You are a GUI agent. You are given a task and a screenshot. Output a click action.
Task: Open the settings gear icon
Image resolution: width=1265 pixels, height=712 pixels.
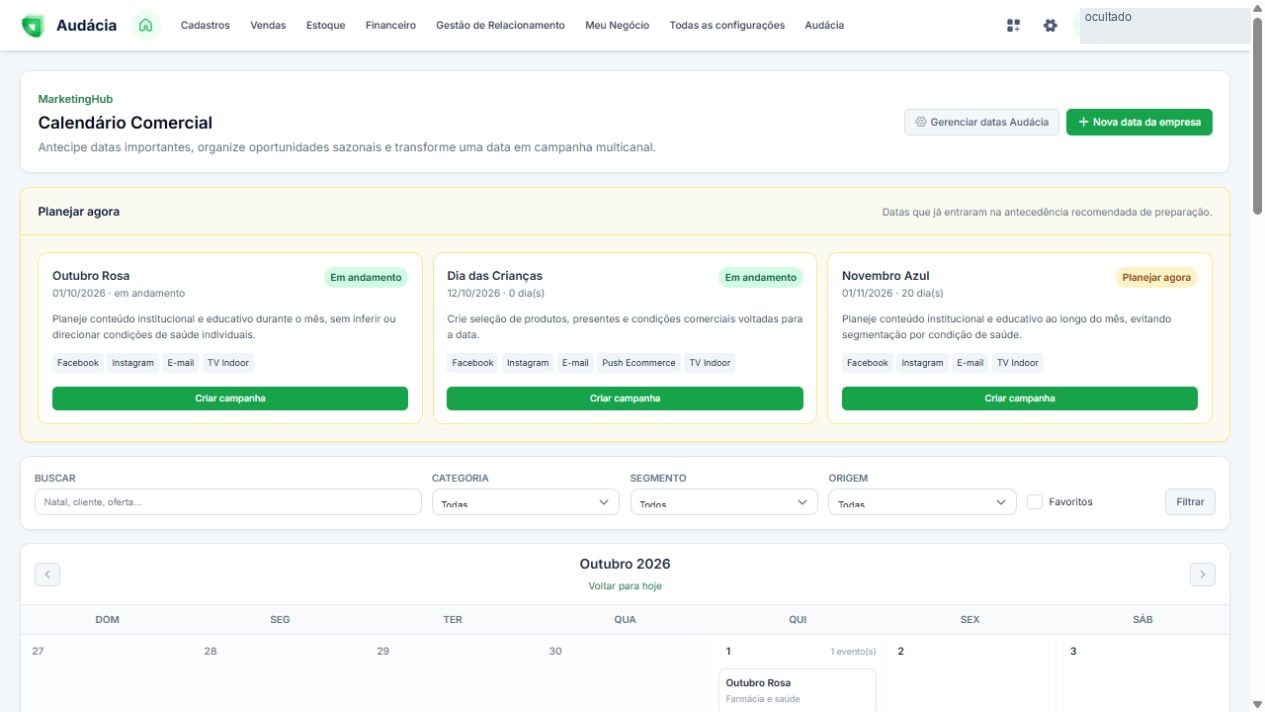click(1050, 26)
